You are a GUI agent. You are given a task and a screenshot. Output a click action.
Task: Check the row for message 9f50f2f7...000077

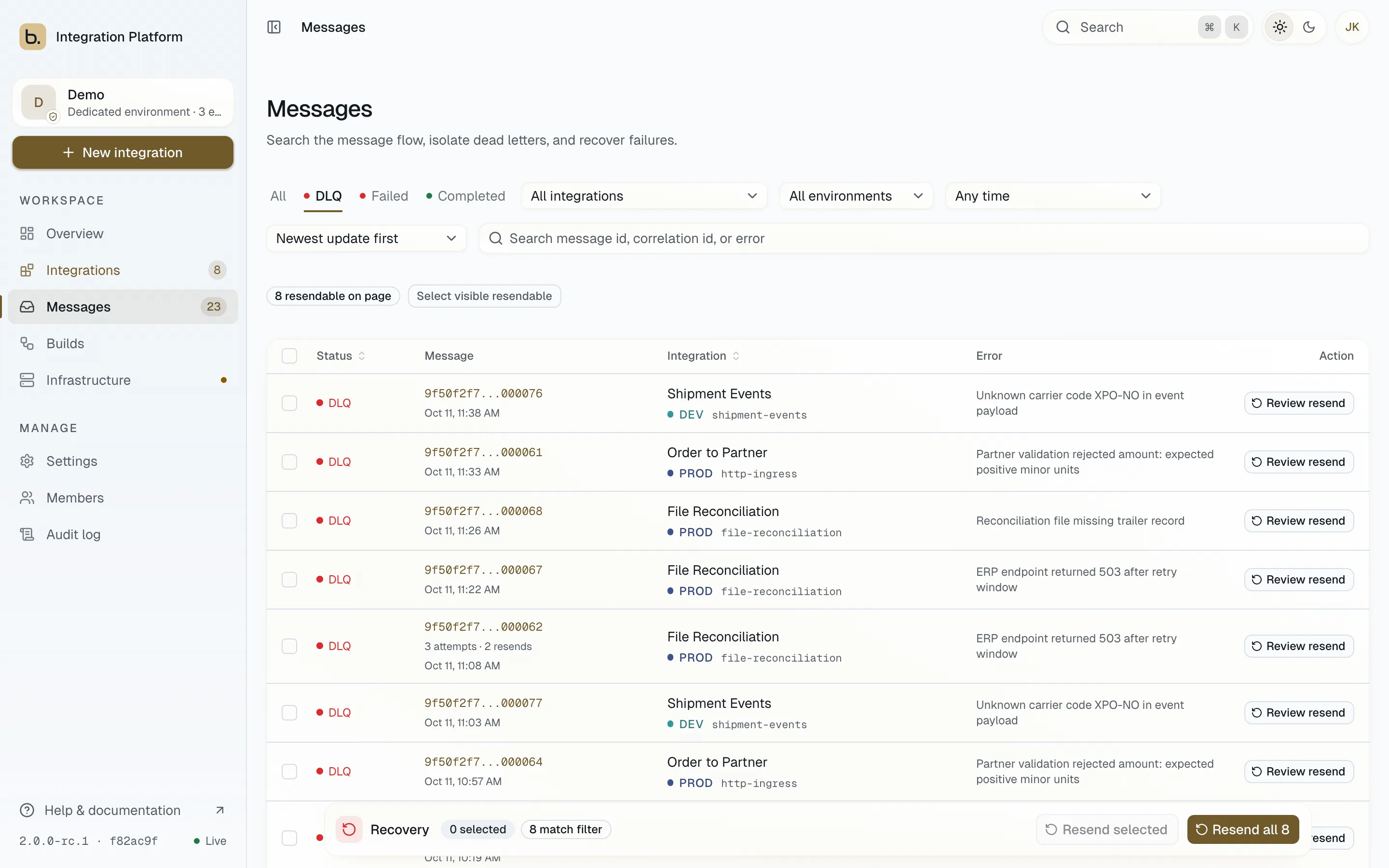289,713
